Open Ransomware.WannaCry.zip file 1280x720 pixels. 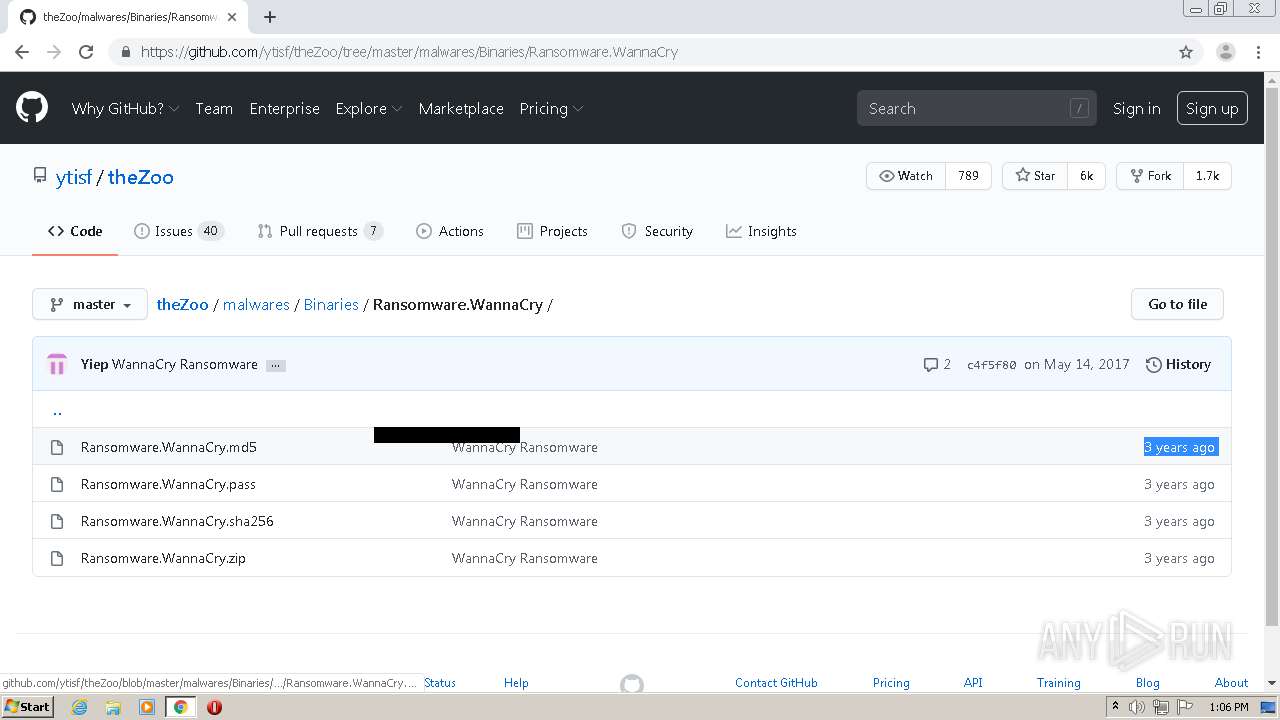(x=163, y=558)
